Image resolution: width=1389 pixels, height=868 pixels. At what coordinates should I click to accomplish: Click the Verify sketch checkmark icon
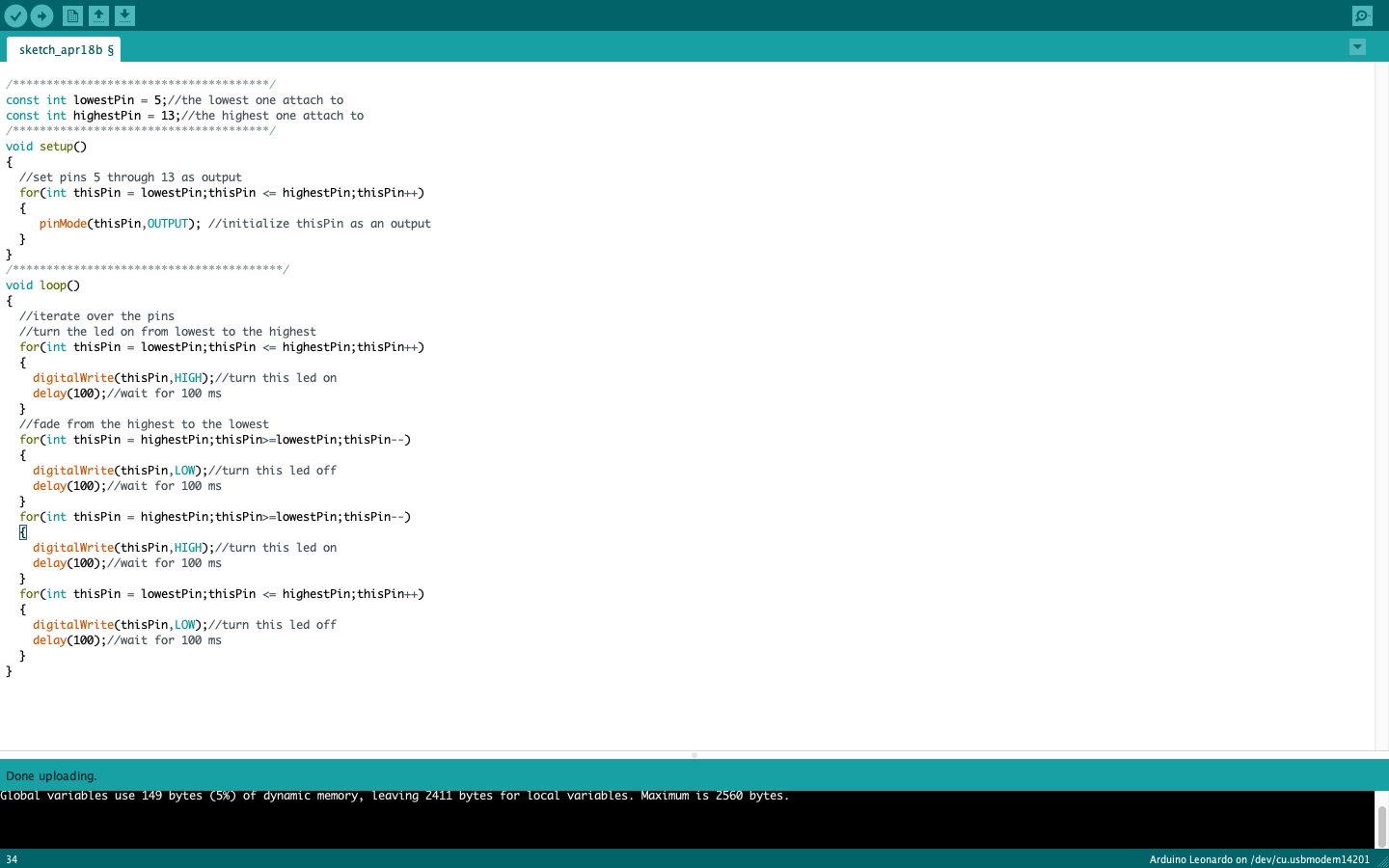tap(15, 15)
